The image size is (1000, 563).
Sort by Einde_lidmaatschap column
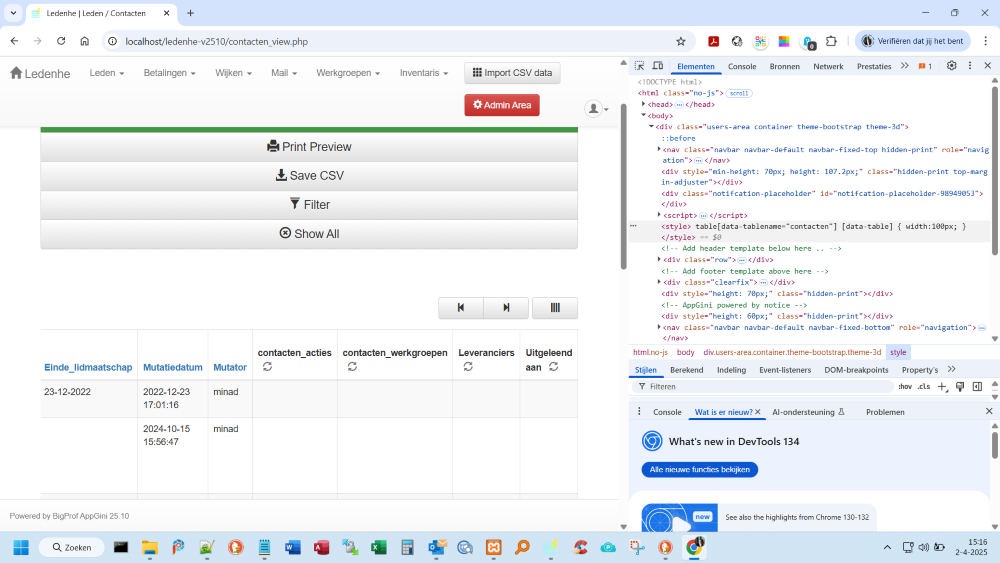88,367
